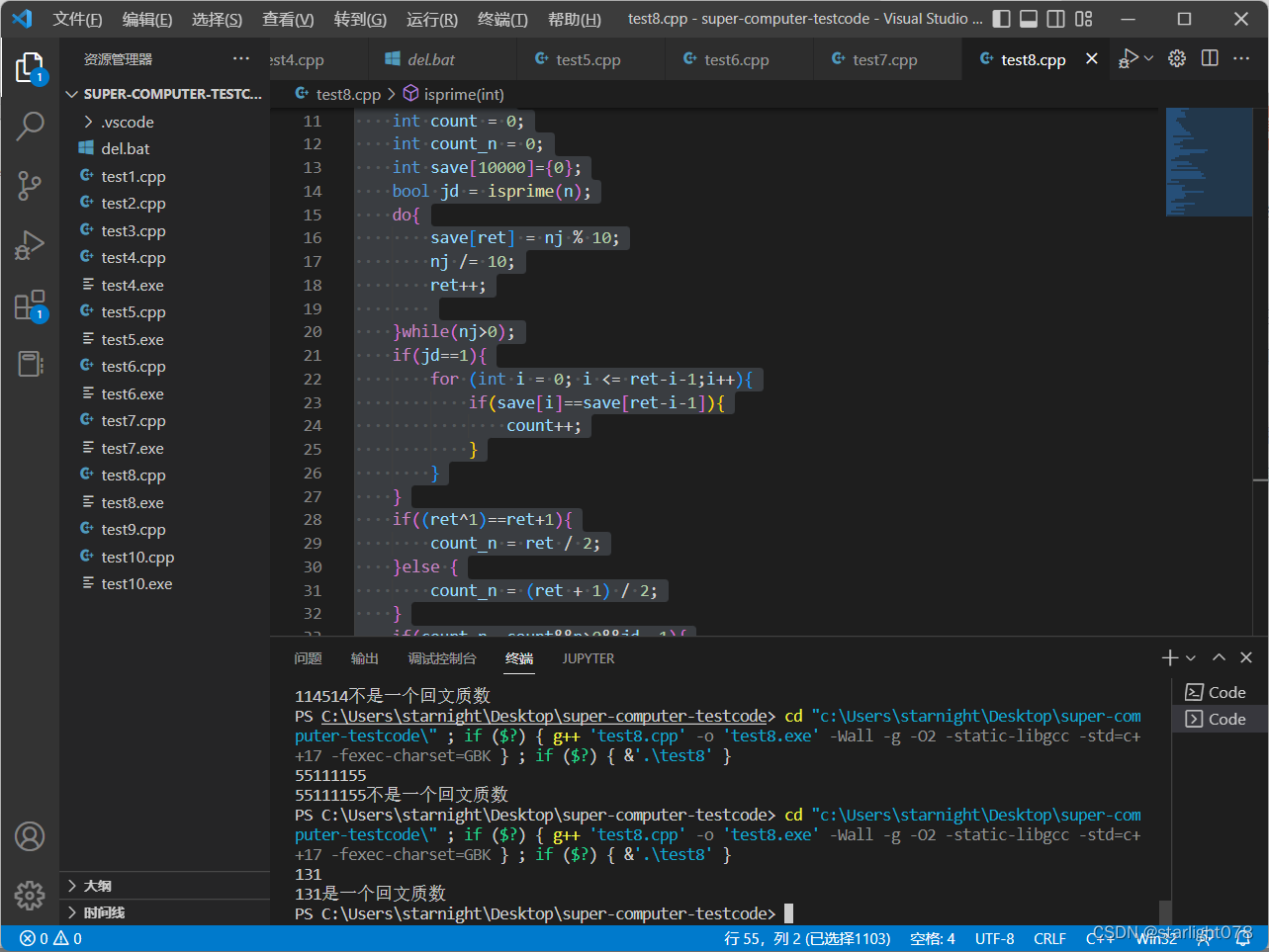The image size is (1269, 952).
Task: Switch to the test6.cpp editor tab
Action: (738, 59)
